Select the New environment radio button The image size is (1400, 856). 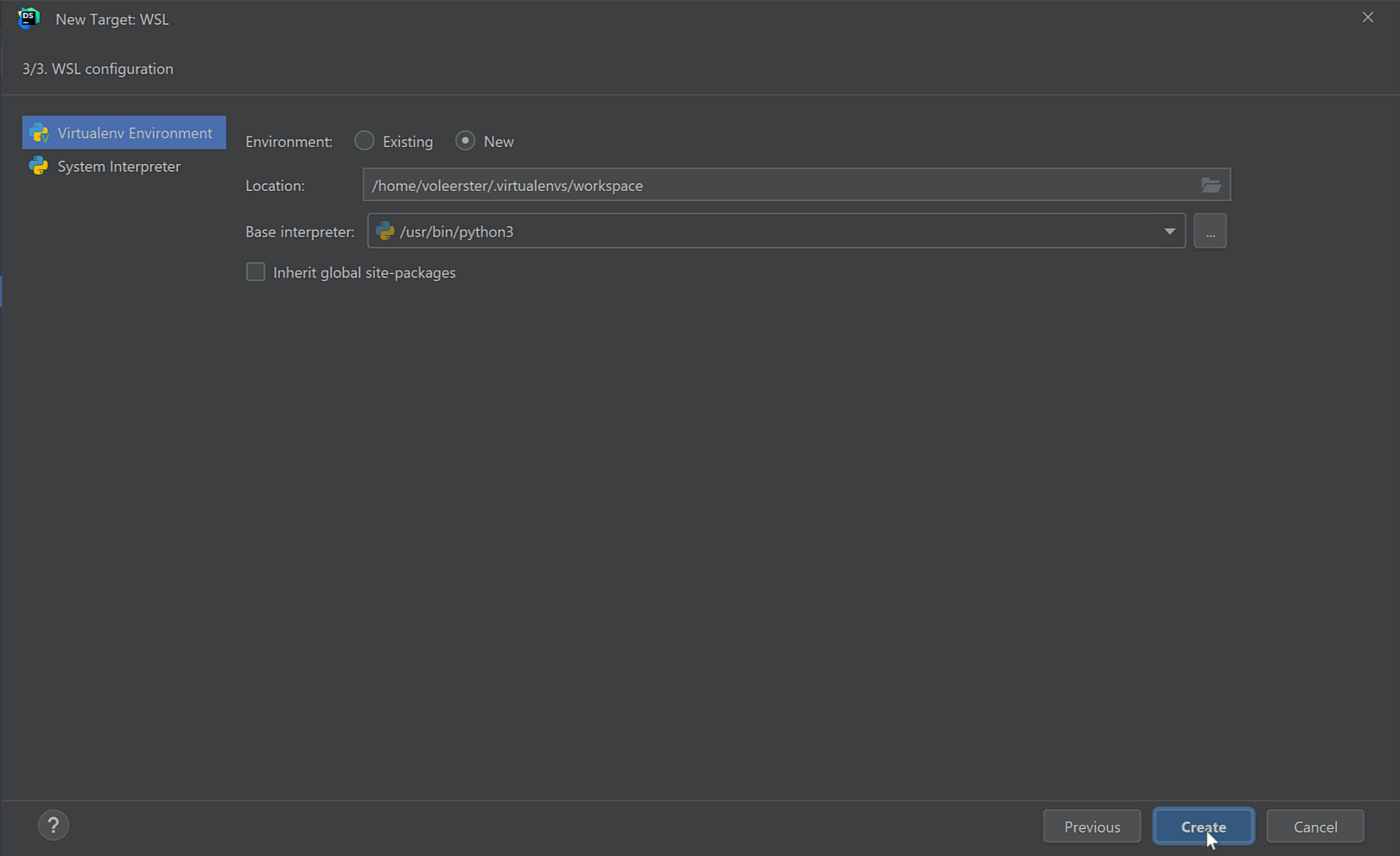coord(465,141)
